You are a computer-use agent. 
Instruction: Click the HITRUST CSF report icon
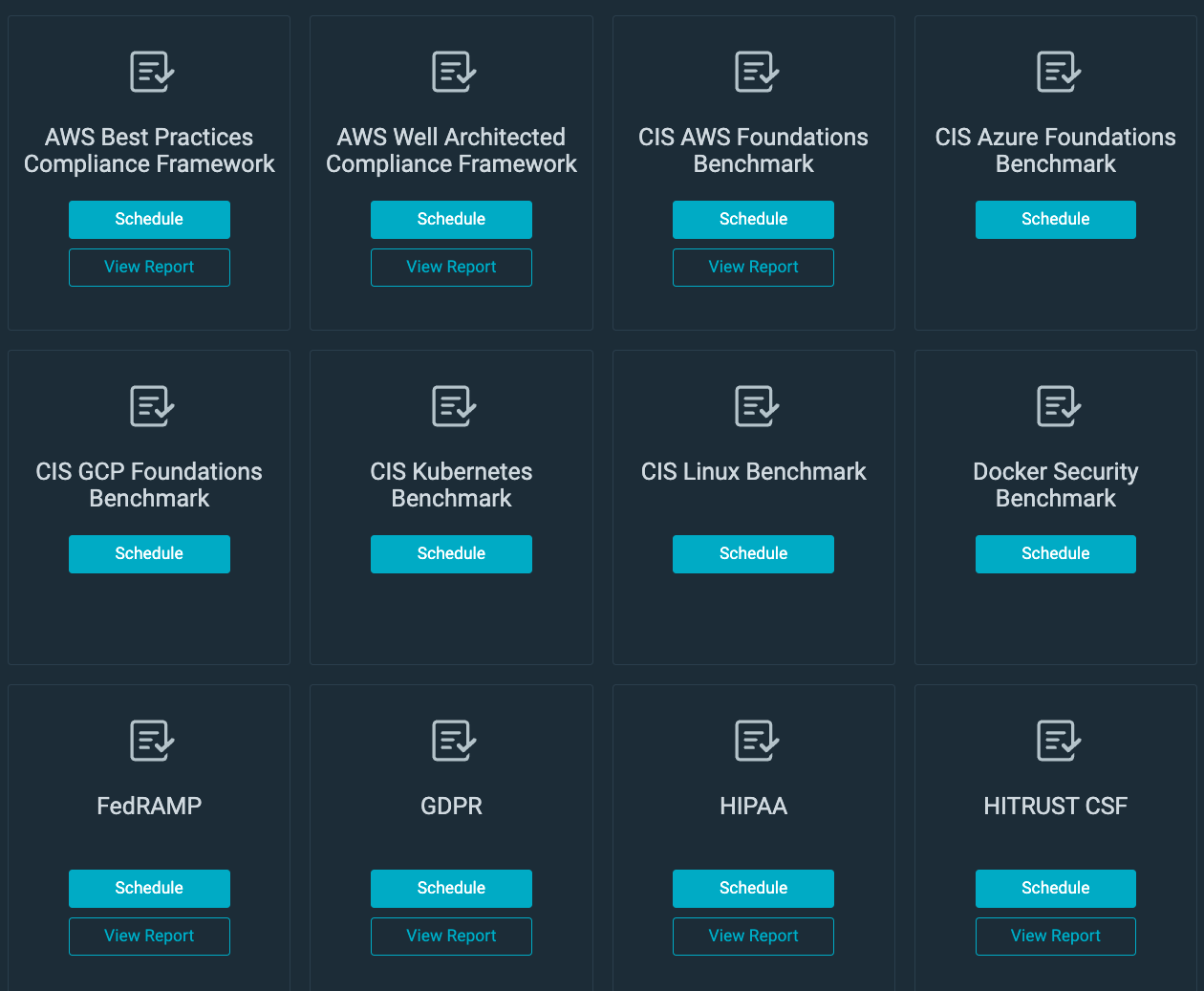1059,741
